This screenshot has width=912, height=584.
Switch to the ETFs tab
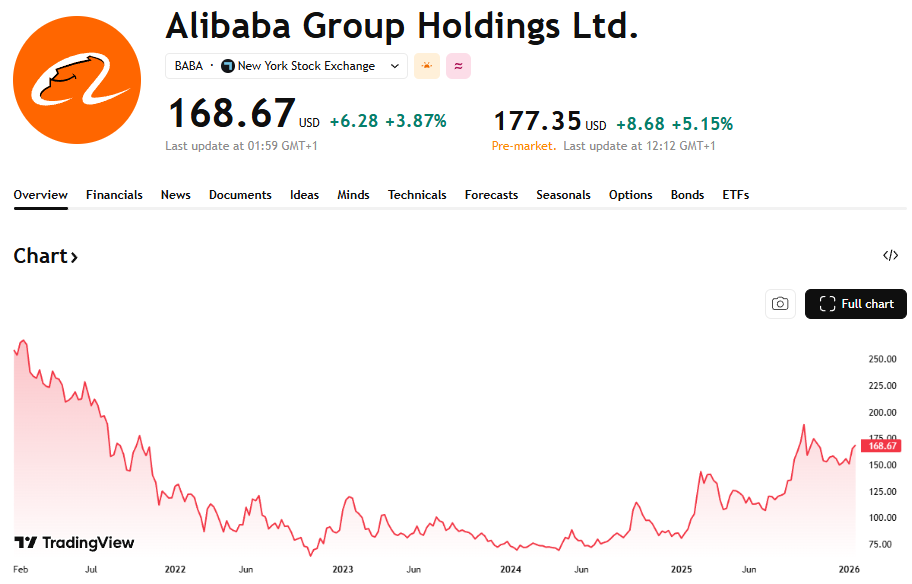[x=736, y=195]
